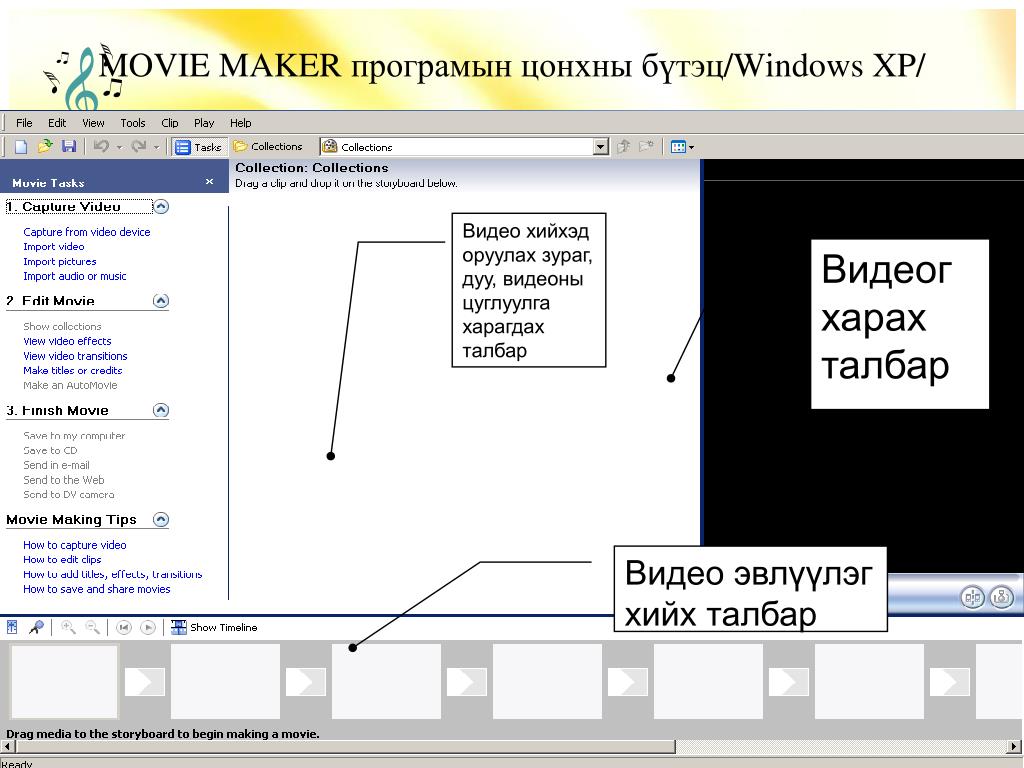Viewport: 1024px width, 768px height.
Task: Click the Make an AutoMovie text
Action: [70, 385]
